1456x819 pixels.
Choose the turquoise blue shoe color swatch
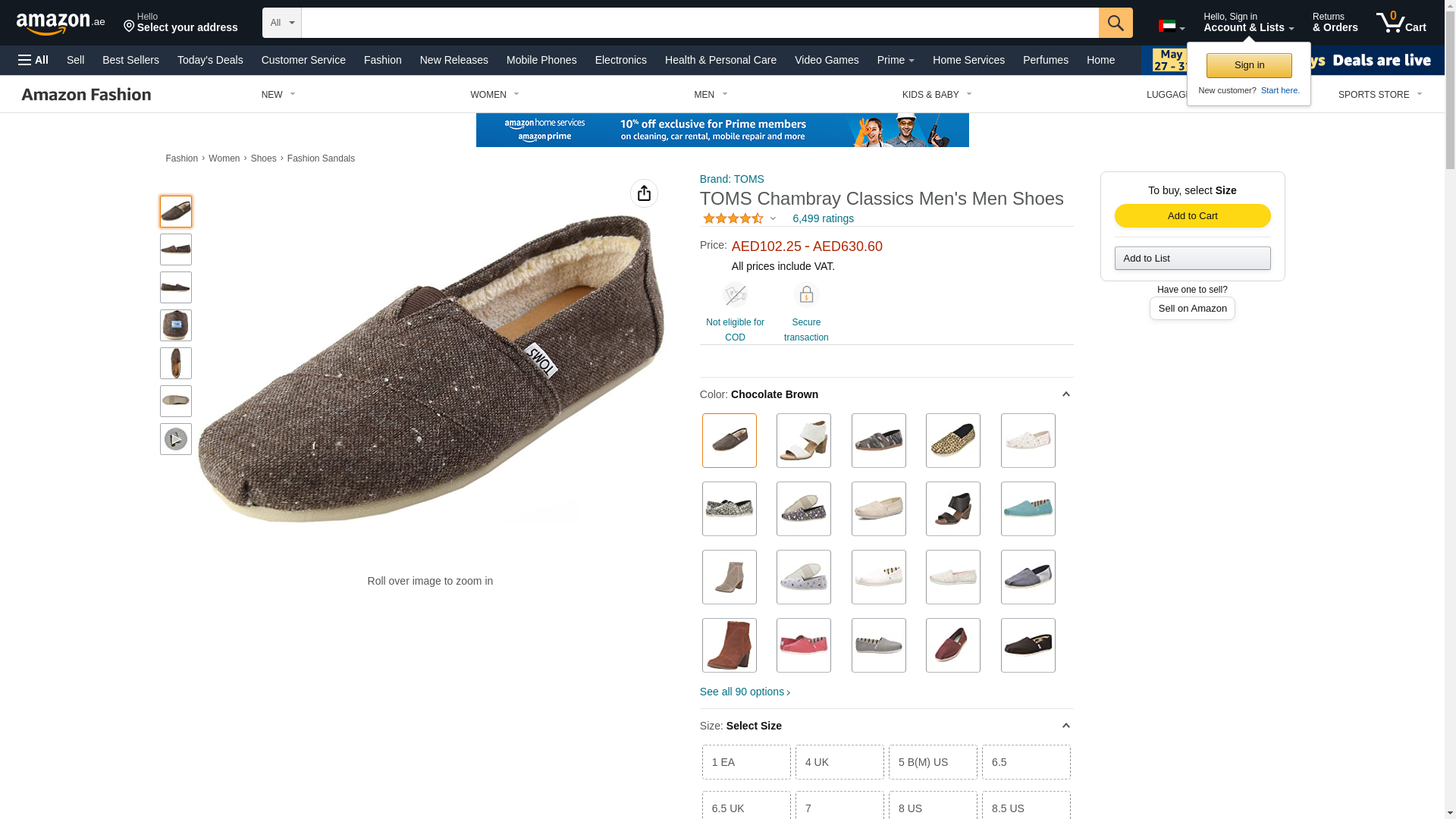pos(1028,509)
